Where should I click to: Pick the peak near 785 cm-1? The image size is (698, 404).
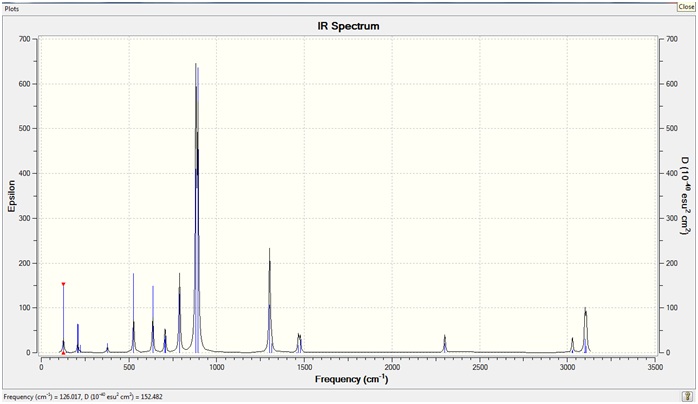(179, 313)
